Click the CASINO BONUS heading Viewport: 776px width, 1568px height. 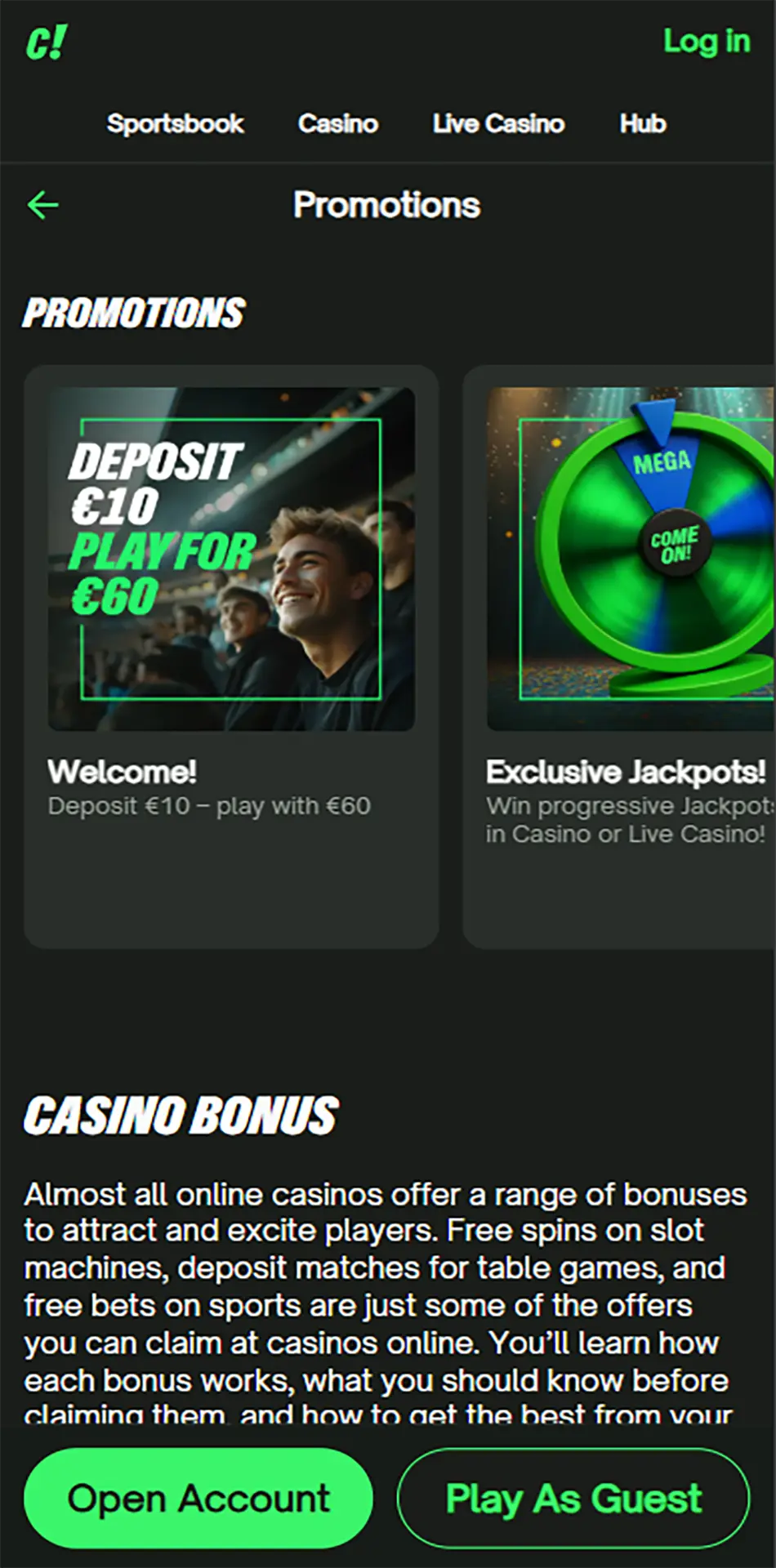click(181, 1116)
